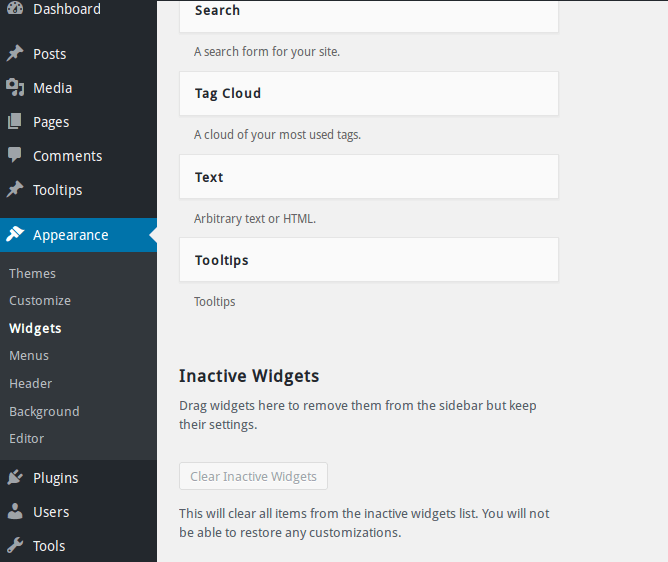Open the Background submenu link
The width and height of the screenshot is (668, 562).
[x=44, y=412]
